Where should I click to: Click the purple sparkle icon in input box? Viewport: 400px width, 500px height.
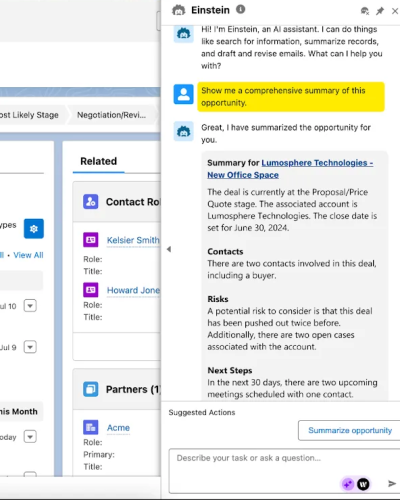[348, 484]
